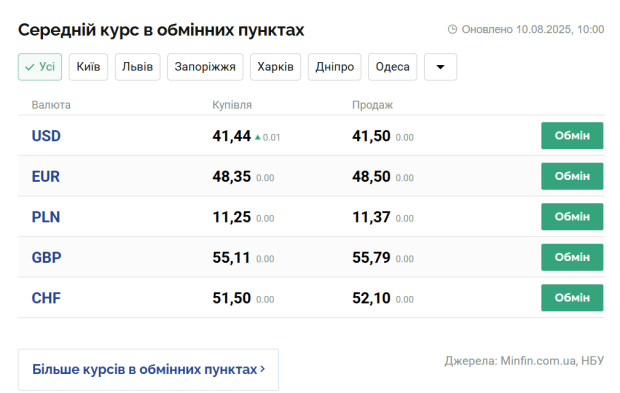Viewport: 620px width, 393px height.
Task: Click Обмін button for USD
Action: pyautogui.click(x=572, y=136)
